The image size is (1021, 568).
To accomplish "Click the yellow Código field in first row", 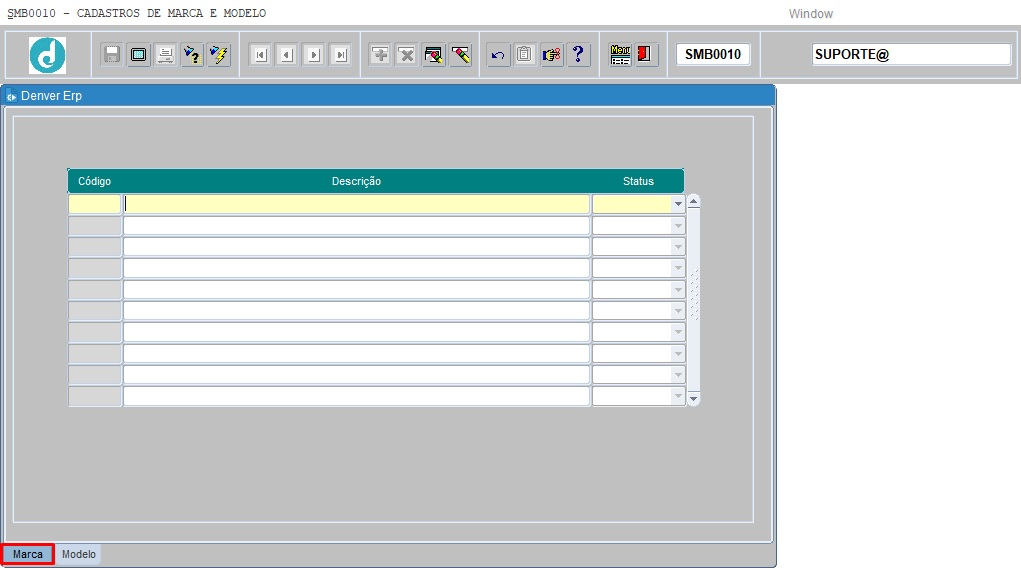I will click(x=95, y=205).
